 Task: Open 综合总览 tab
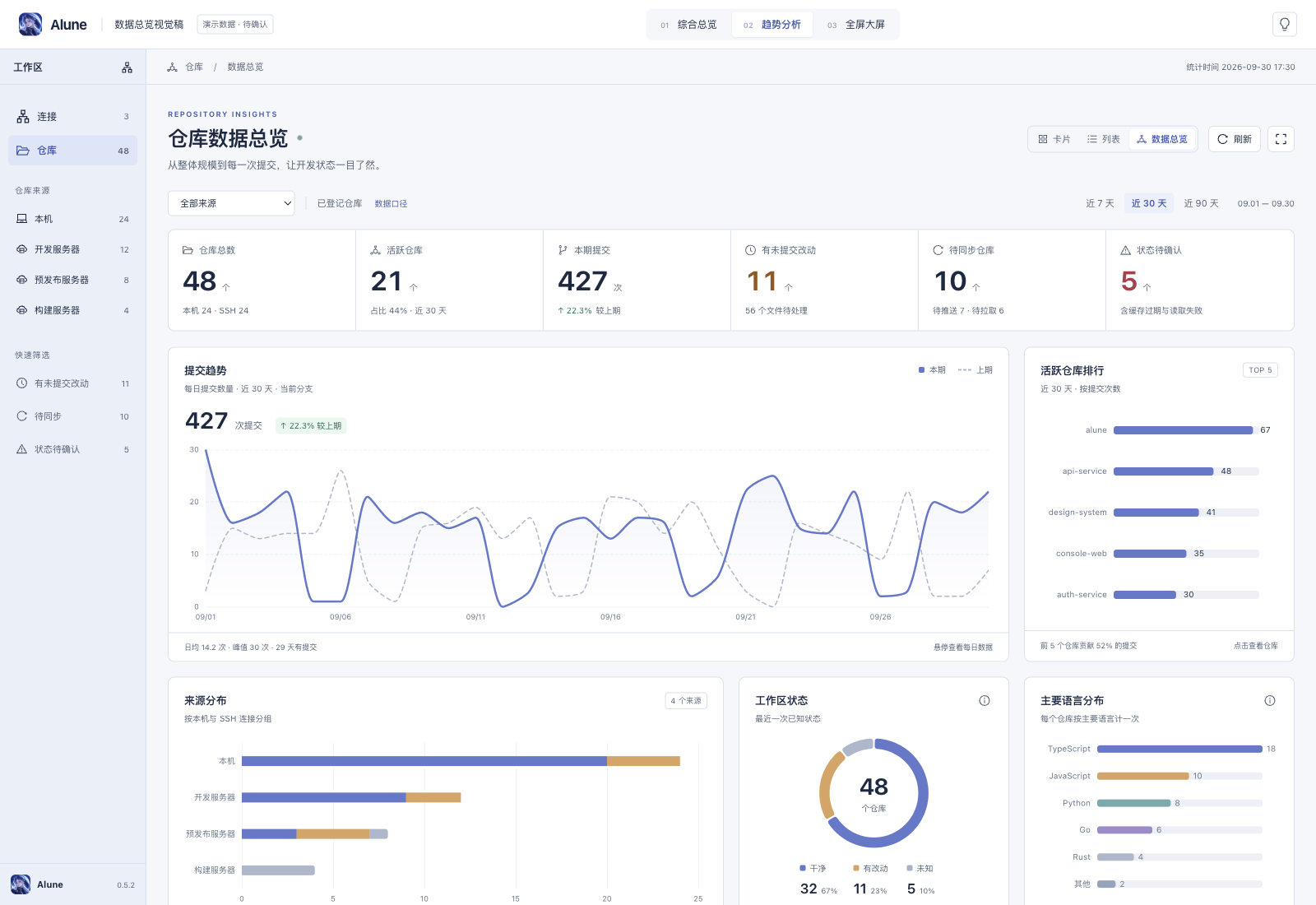point(688,25)
